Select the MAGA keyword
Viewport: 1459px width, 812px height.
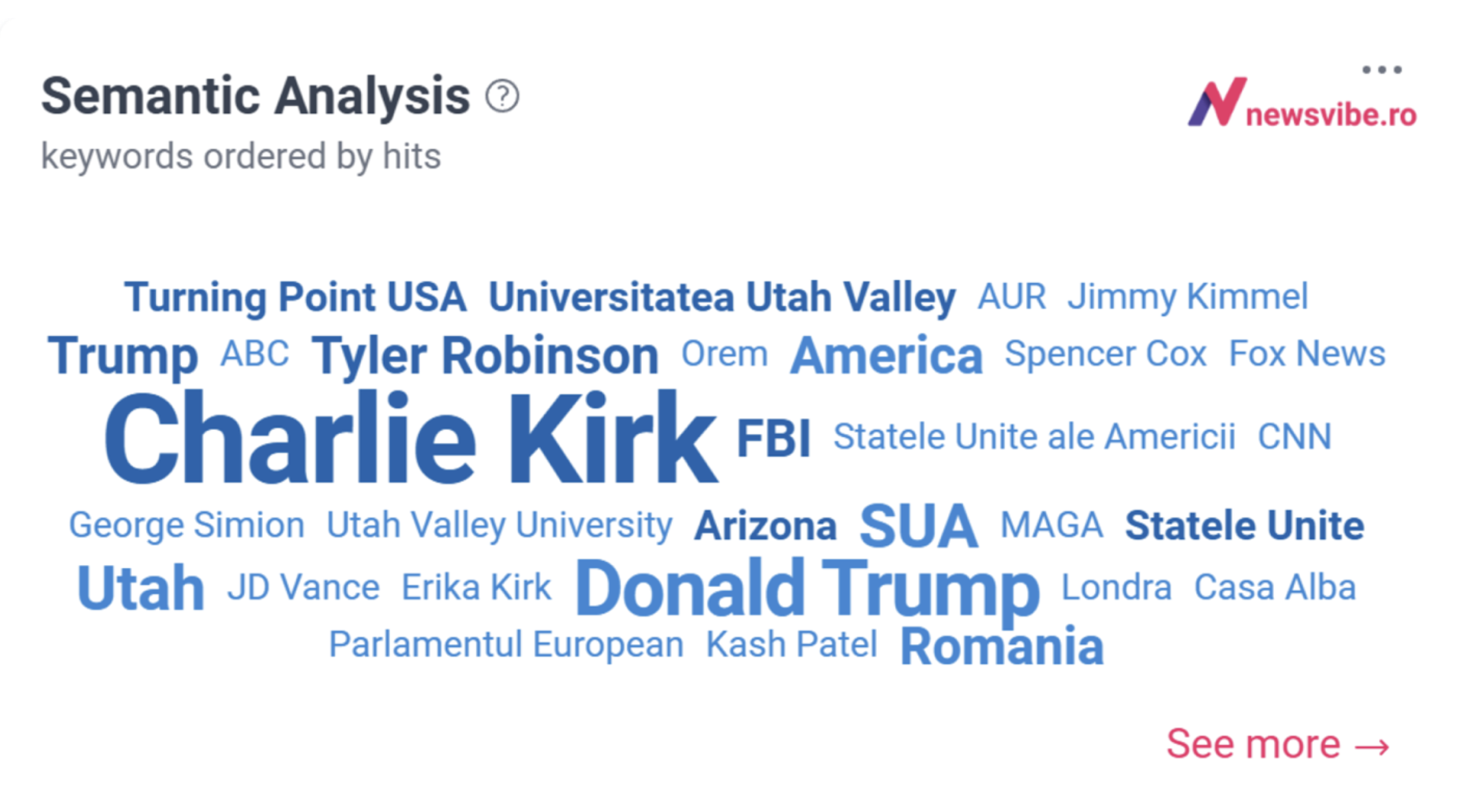coord(1052,525)
